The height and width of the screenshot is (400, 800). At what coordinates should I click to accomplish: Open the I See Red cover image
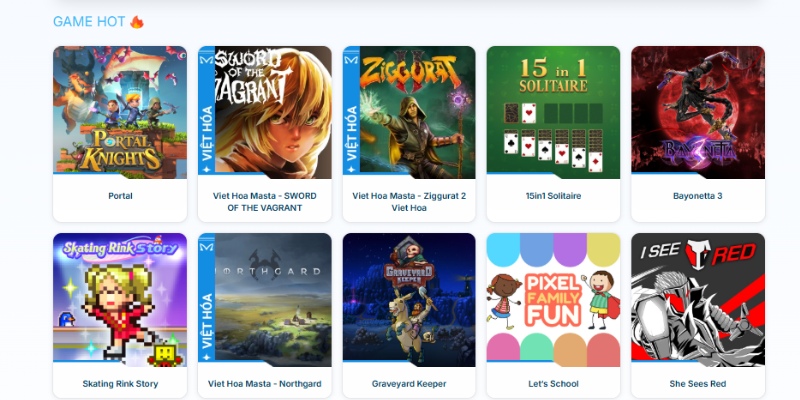[698, 300]
